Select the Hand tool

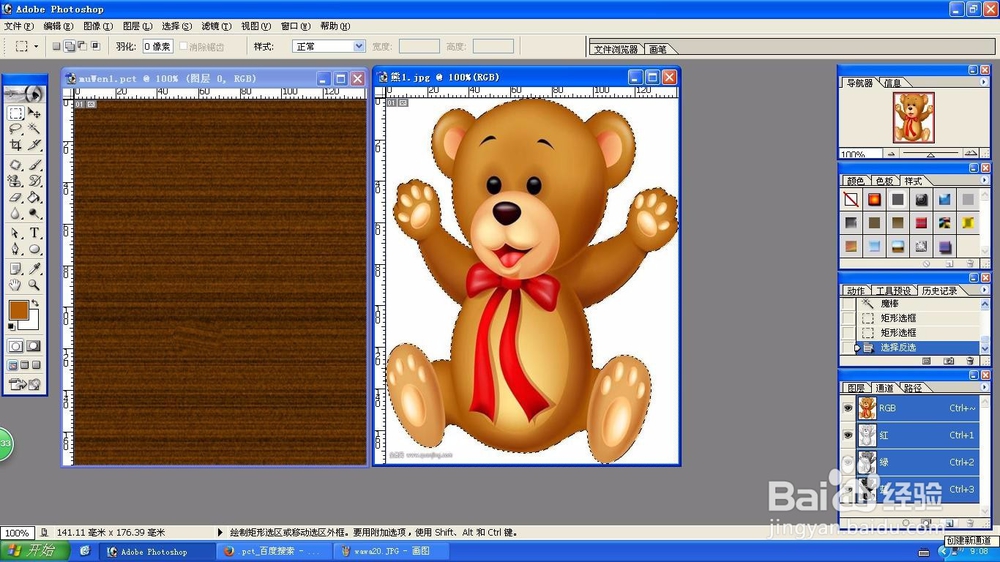16,285
